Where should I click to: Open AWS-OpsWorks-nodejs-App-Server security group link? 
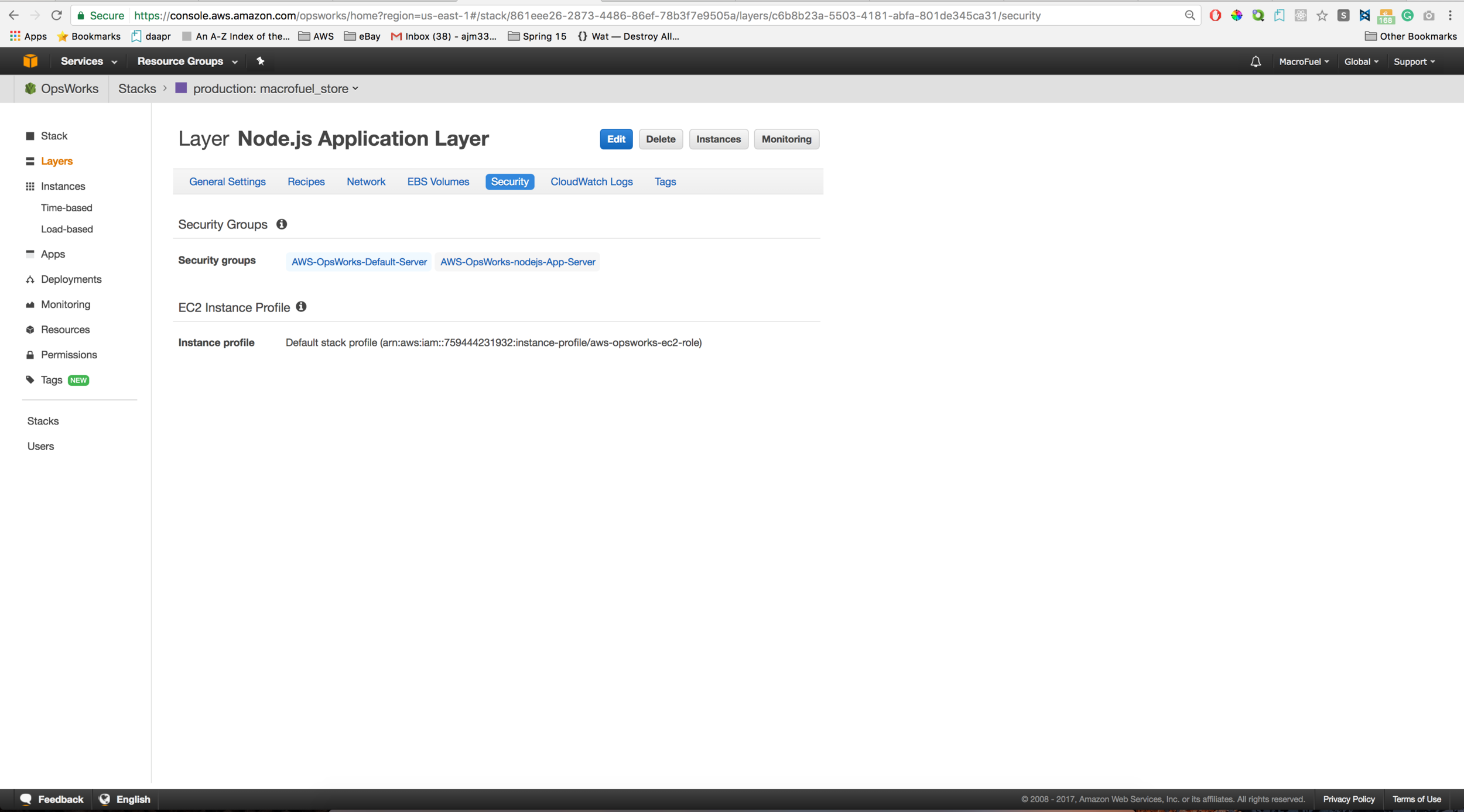518,262
